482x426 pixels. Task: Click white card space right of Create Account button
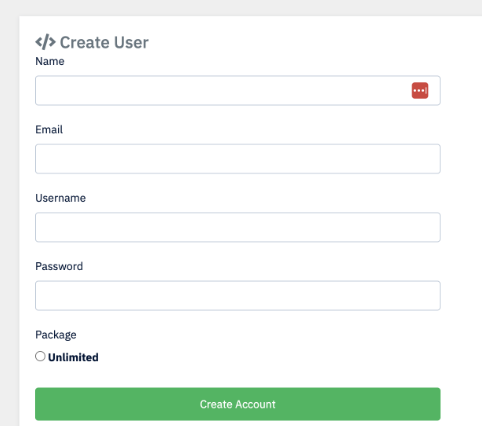tap(461, 404)
